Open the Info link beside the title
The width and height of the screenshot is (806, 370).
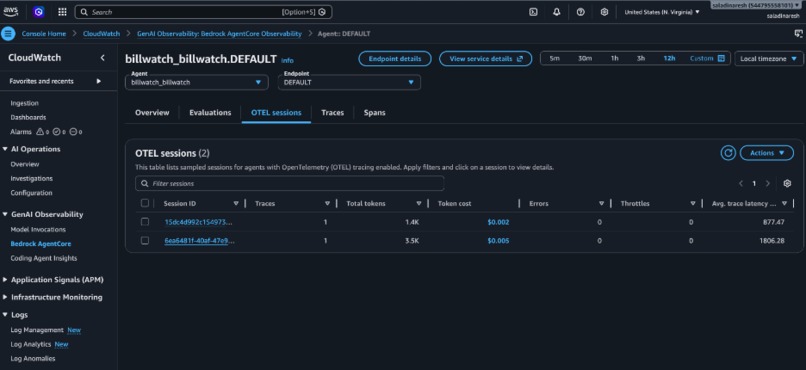(287, 61)
